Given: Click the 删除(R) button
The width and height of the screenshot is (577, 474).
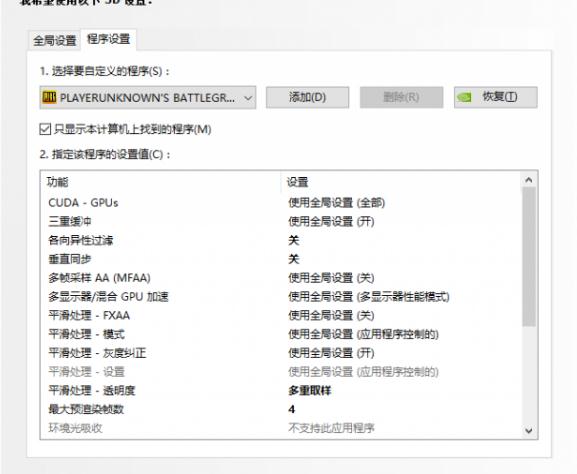Looking at the screenshot, I should pos(401,98).
